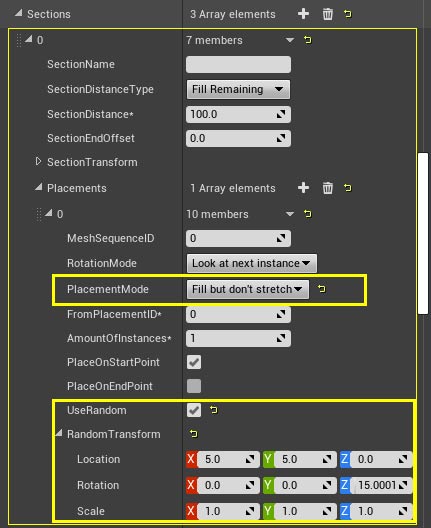Click the Rotation Z value field 15.0001

coord(381,485)
